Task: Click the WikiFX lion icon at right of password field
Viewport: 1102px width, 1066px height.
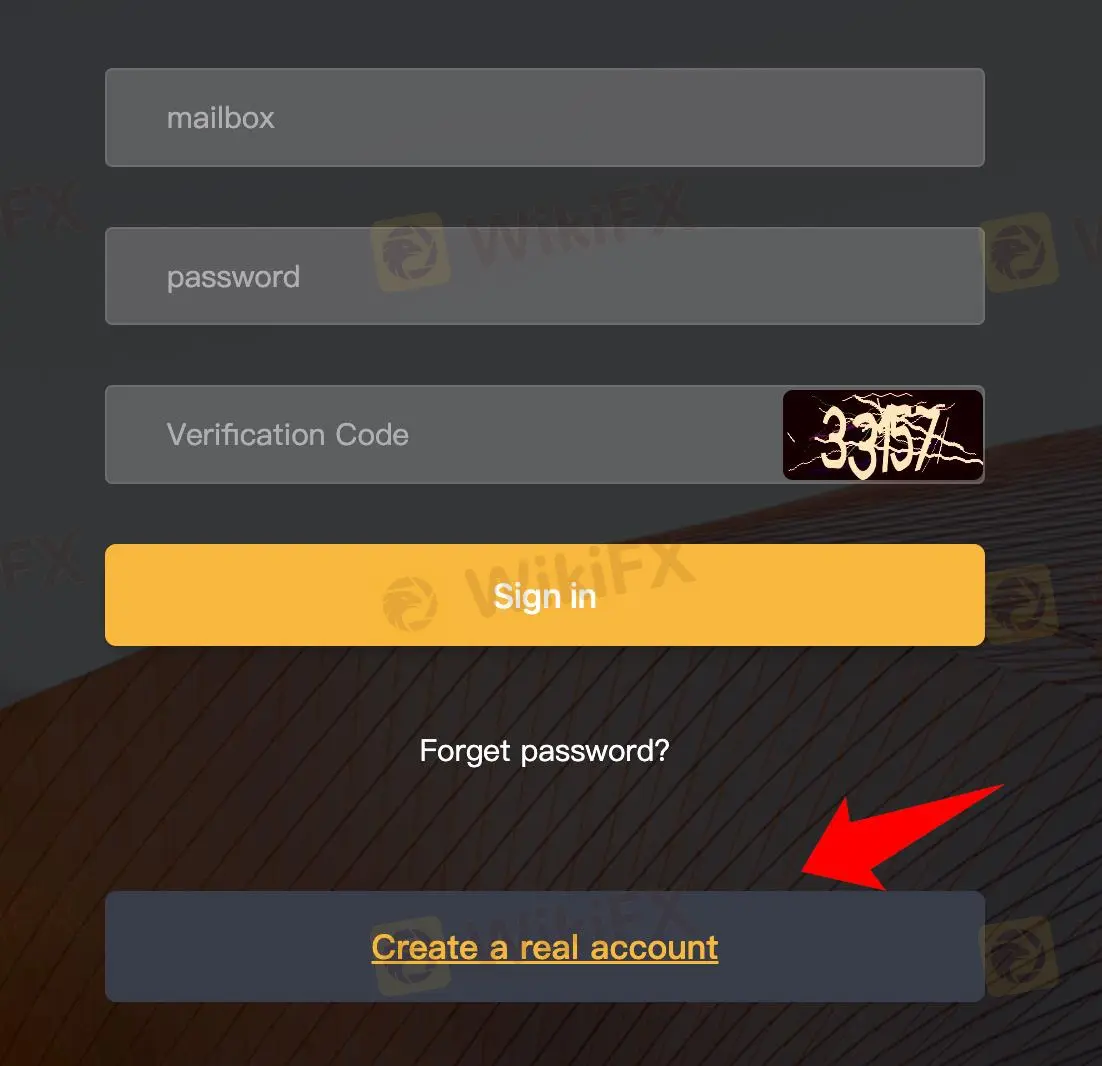Action: click(1019, 253)
